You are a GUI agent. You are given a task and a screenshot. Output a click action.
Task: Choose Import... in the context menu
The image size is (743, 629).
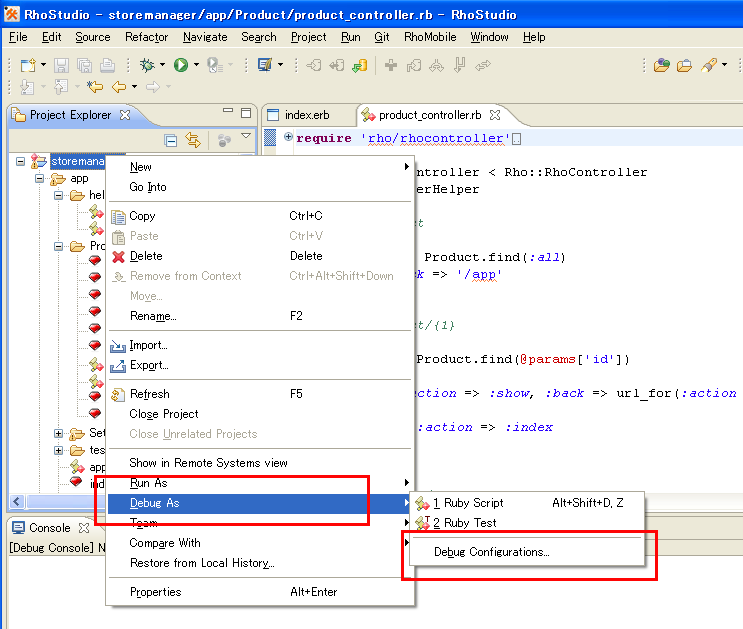(259, 345)
